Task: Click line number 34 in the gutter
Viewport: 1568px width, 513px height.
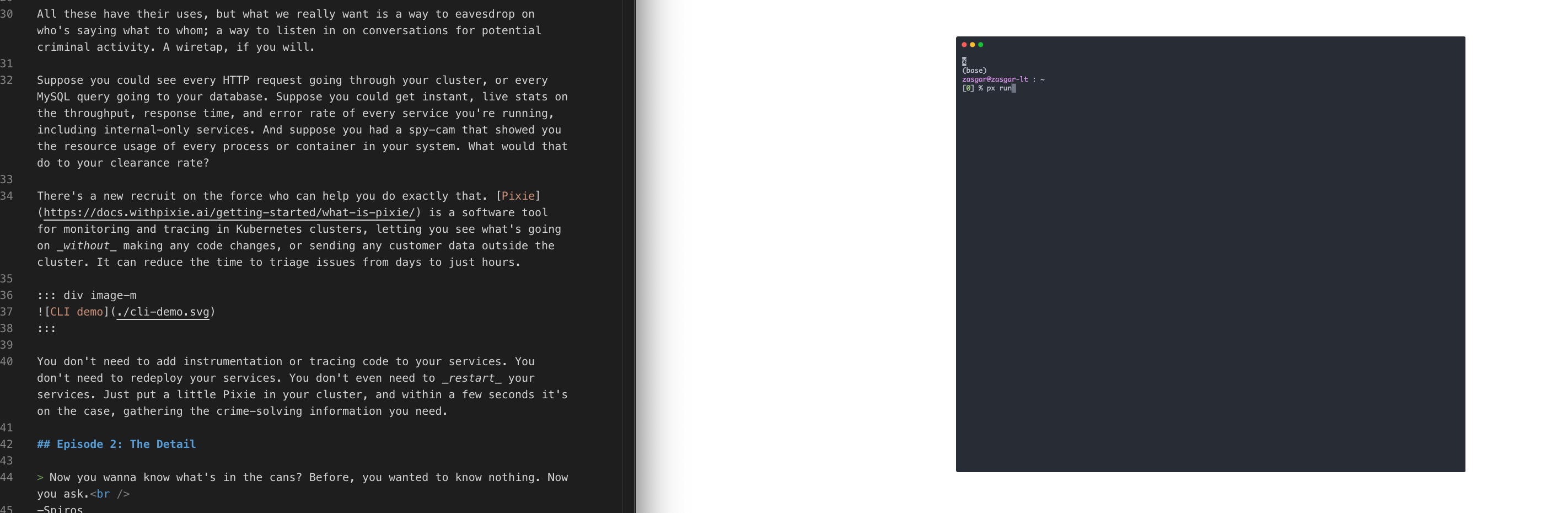Action: (7, 196)
